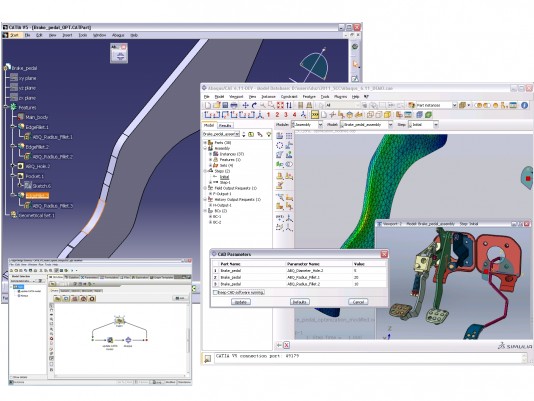Click the Linear Pattern grid tool in Assembly toolbox
The height and width of the screenshot is (401, 534).
coord(289,136)
